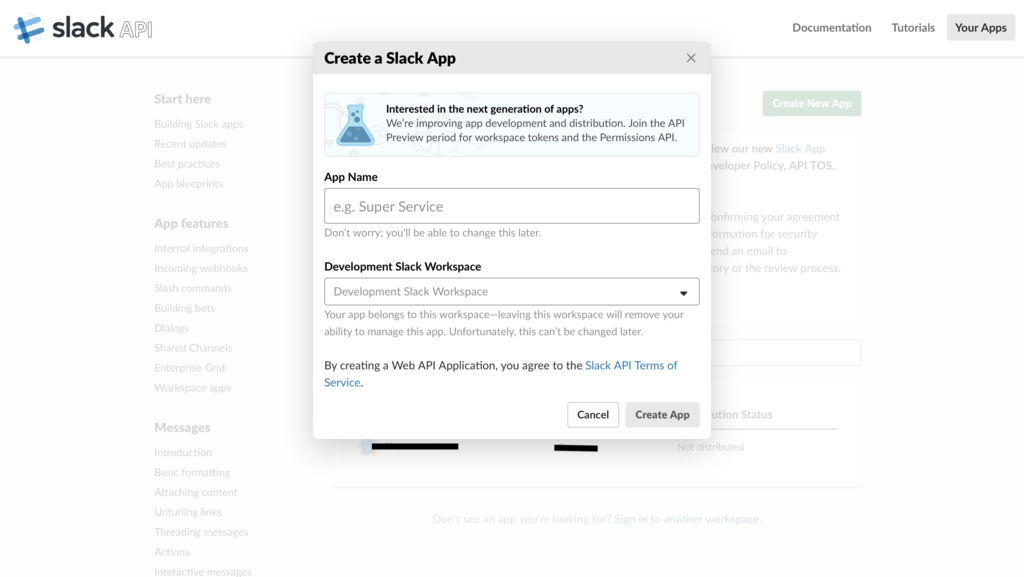Click the 'App features' sidebar heading
The width and height of the screenshot is (1024, 577).
pyautogui.click(x=191, y=223)
